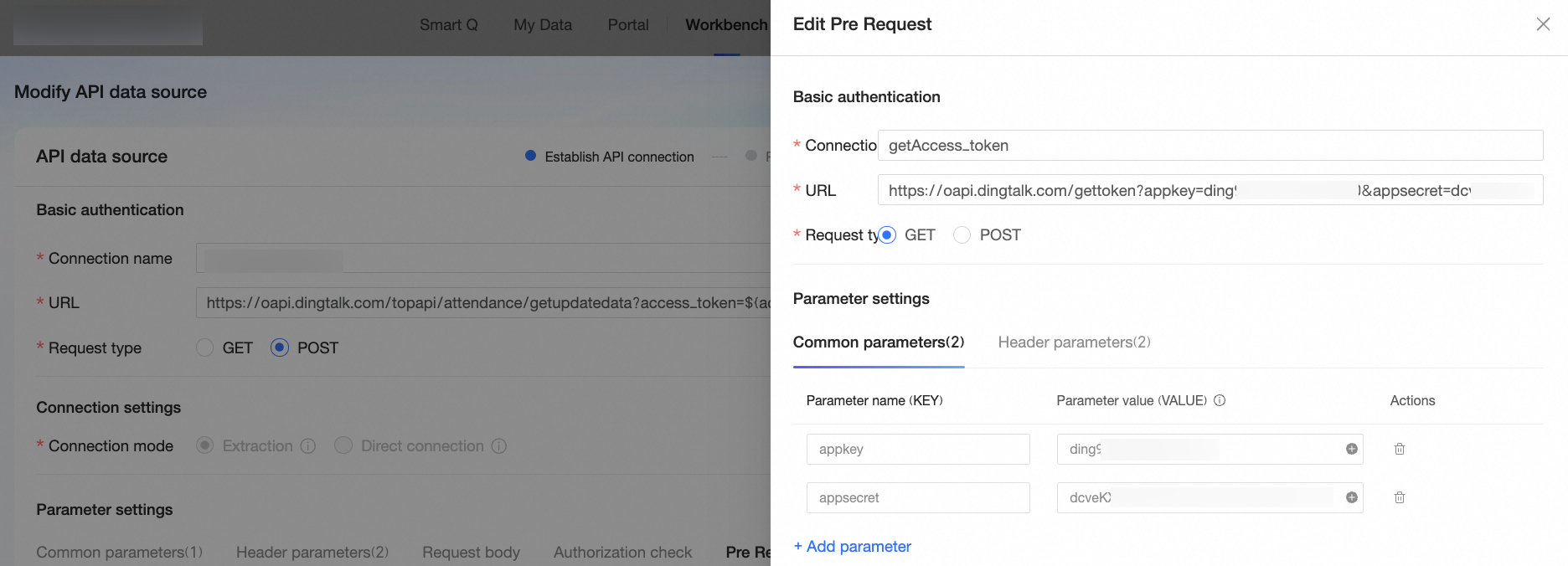Go to the Portal menu
This screenshot has width=1568, height=566.
628,25
